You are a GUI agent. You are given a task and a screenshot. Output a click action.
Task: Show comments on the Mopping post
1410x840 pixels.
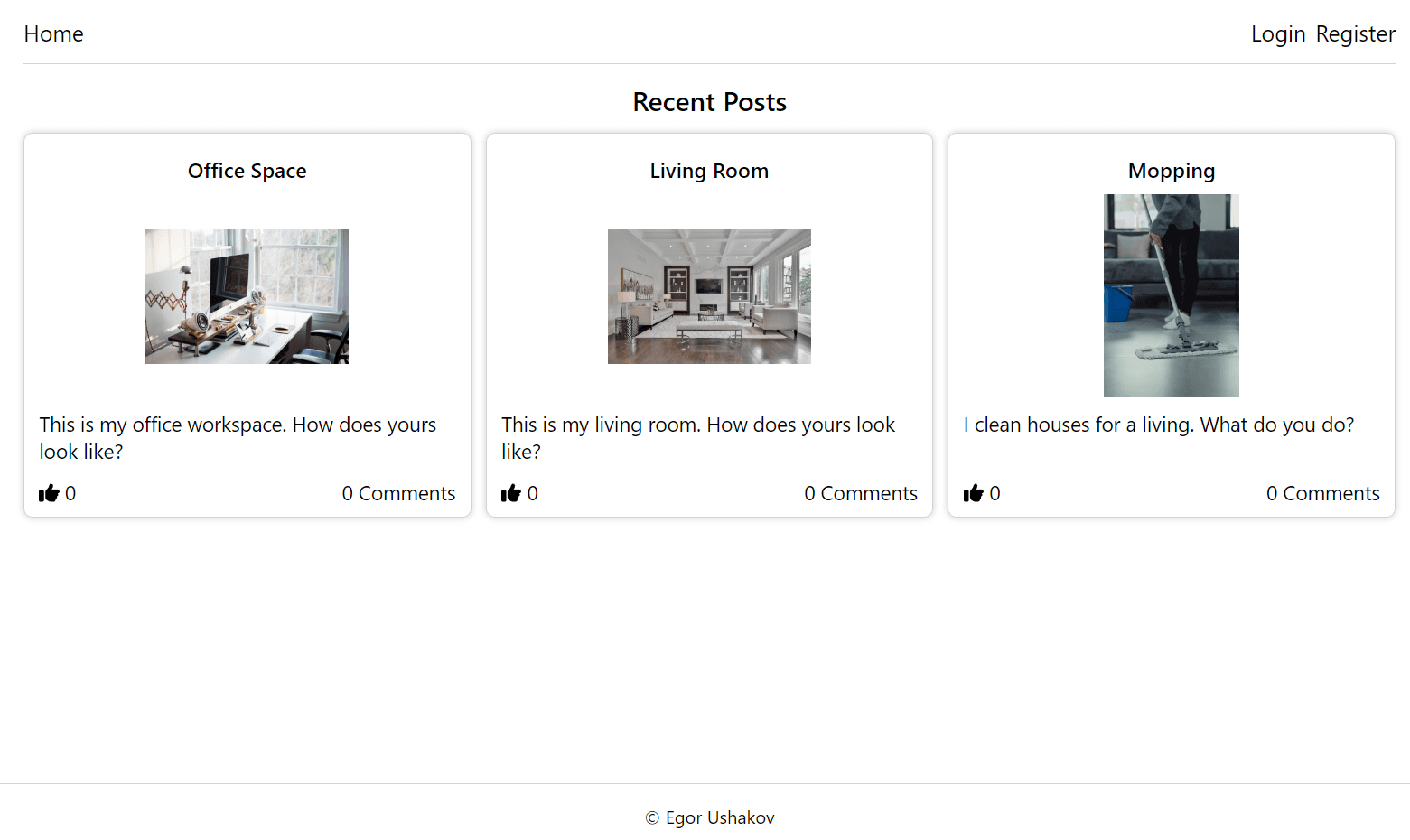coord(1322,493)
